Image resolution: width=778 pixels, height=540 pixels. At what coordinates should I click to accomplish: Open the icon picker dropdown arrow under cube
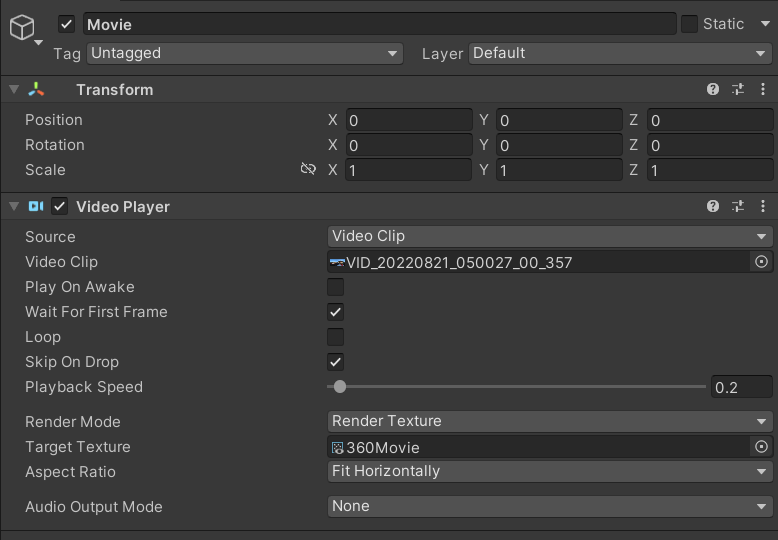(x=39, y=43)
